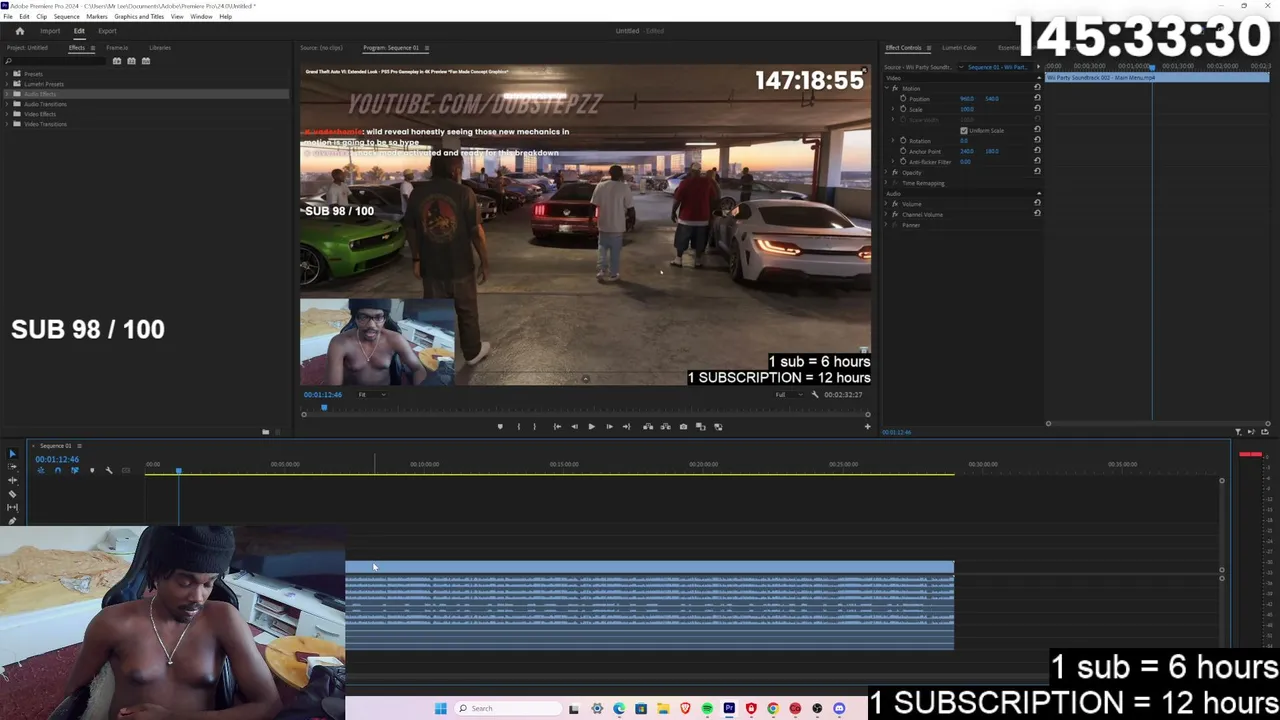Open the Fit zoom level dropdown

coord(372,395)
